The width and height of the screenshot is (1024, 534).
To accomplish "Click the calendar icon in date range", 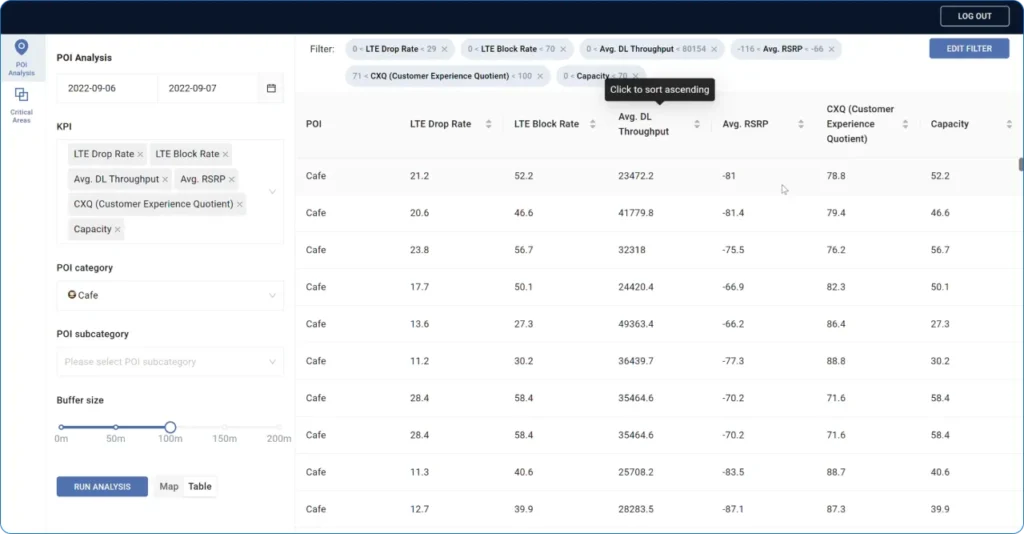I will [271, 88].
